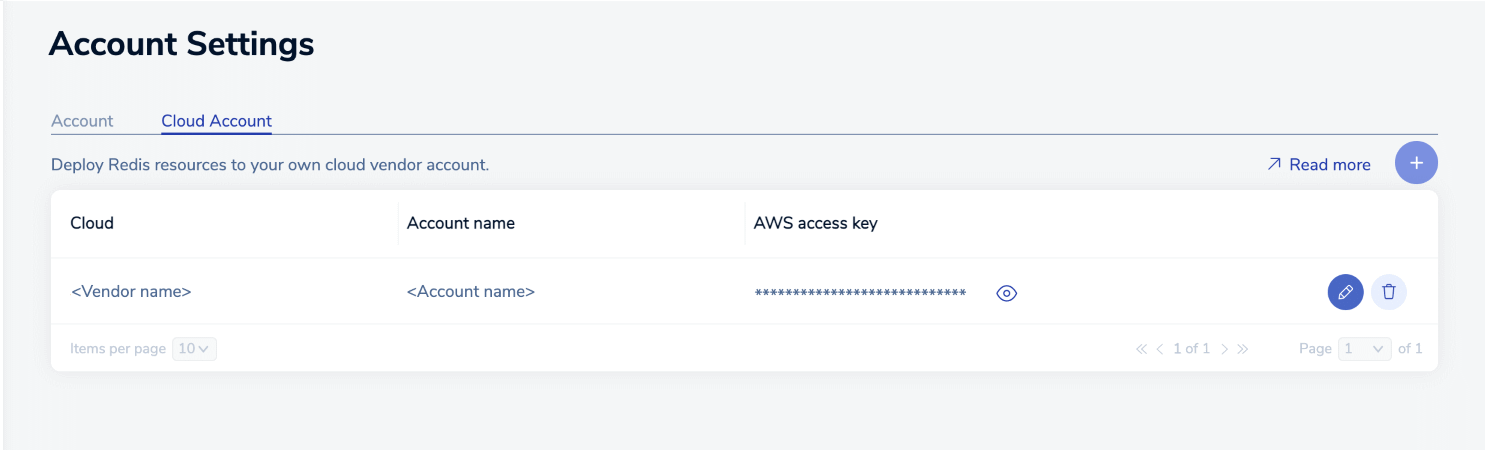Go to the next page arrow
The image size is (1485, 450).
(1224, 349)
